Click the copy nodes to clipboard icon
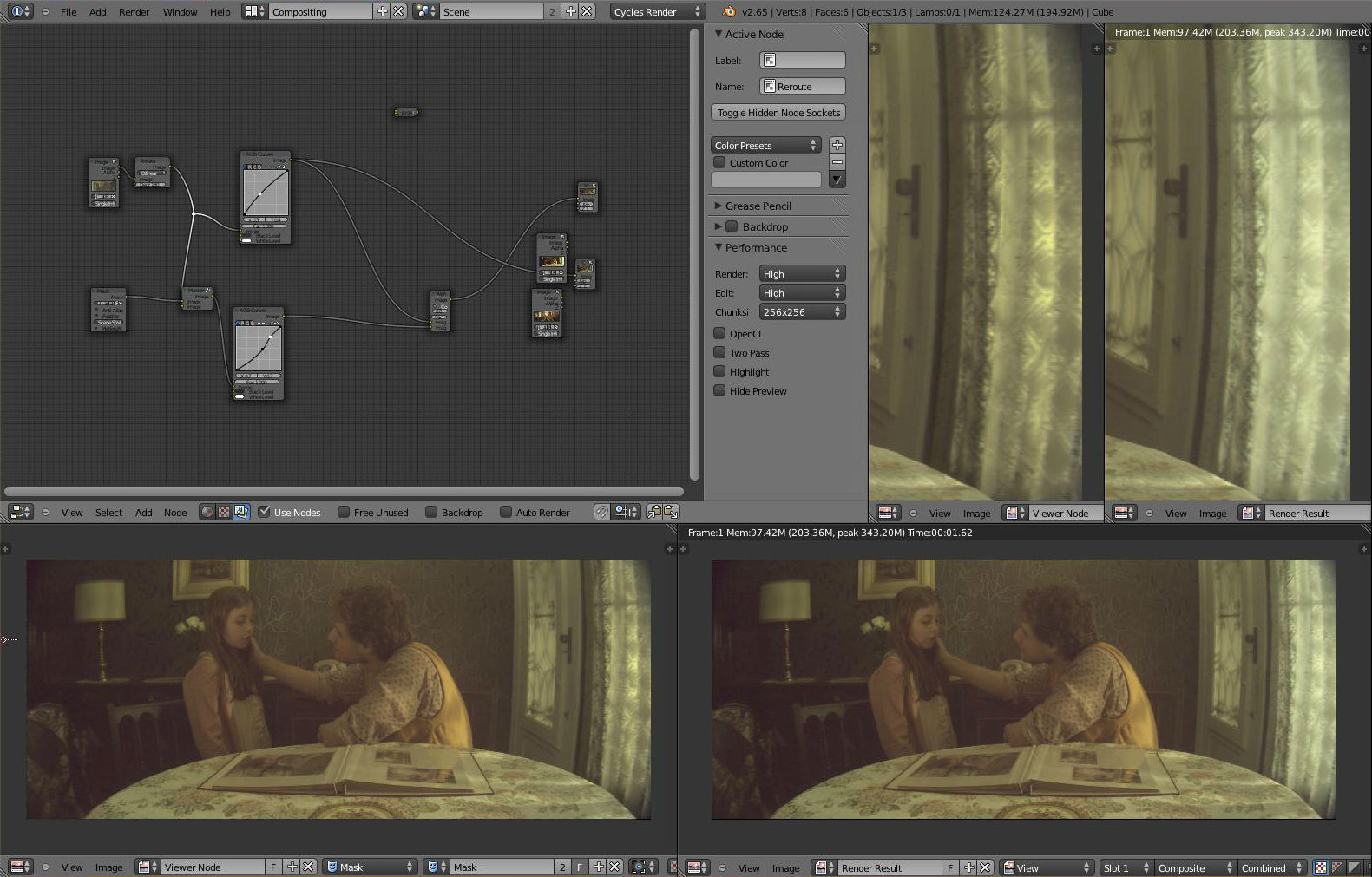The width and height of the screenshot is (1372, 877). coord(654,512)
